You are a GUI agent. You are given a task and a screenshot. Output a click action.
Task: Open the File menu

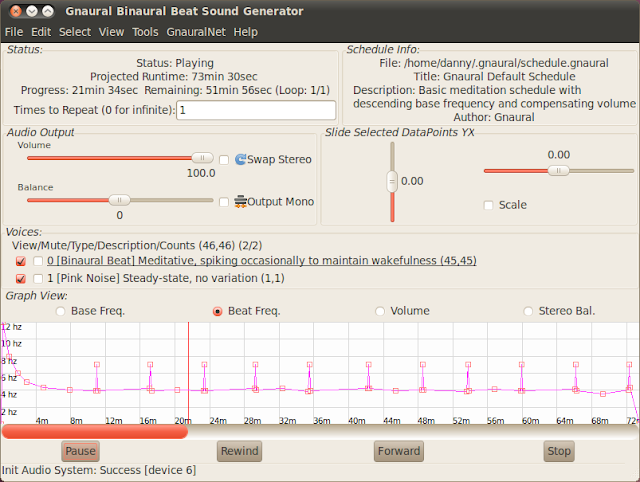14,32
